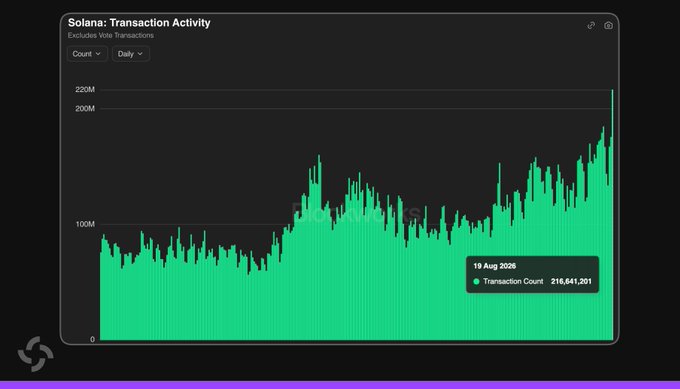Click the 'Excludes Vote Transactions' subtitle

point(111,36)
